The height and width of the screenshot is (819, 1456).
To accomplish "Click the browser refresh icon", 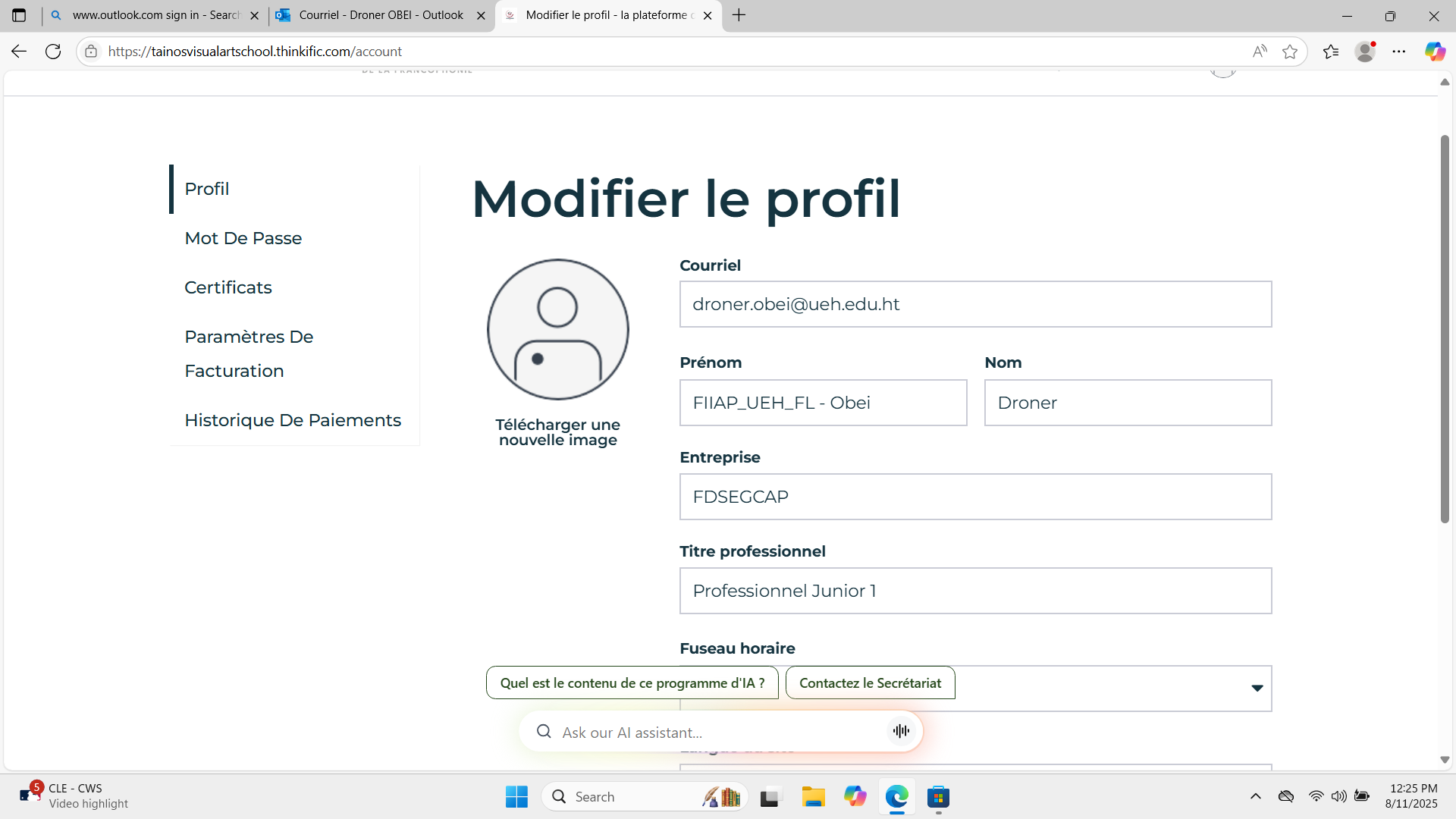I will tap(53, 52).
